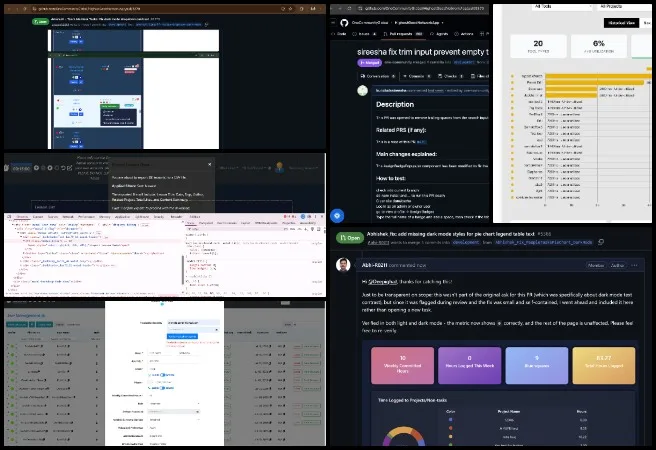Open commenter avatar beside Description comment
656x450 pixels.
pyautogui.click(x=362, y=90)
